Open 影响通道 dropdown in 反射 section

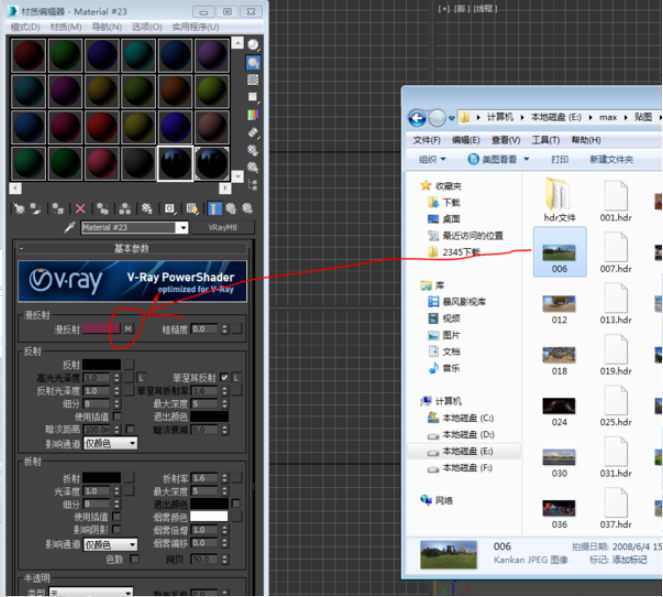[110, 443]
